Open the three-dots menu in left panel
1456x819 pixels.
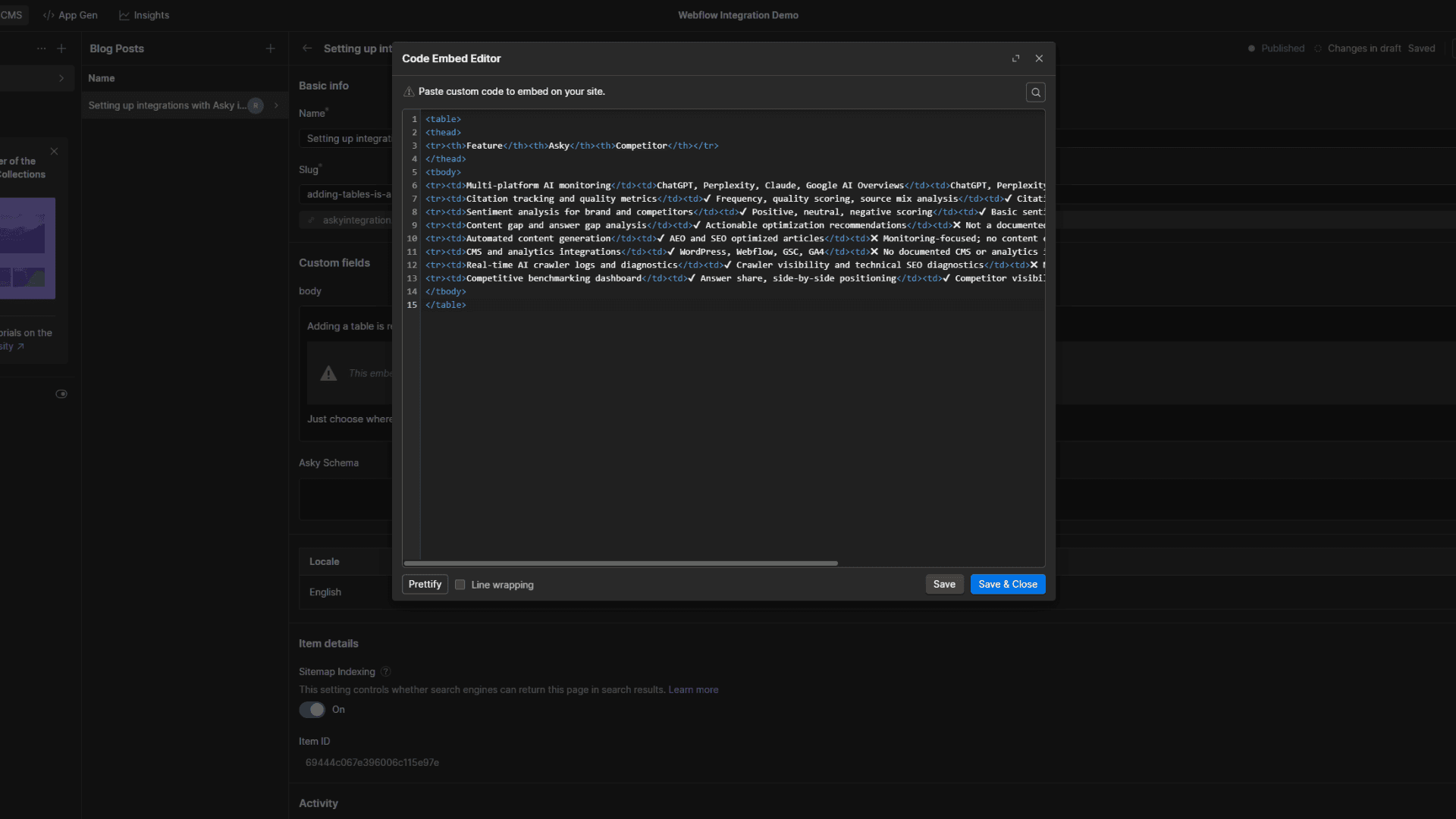tap(41, 49)
